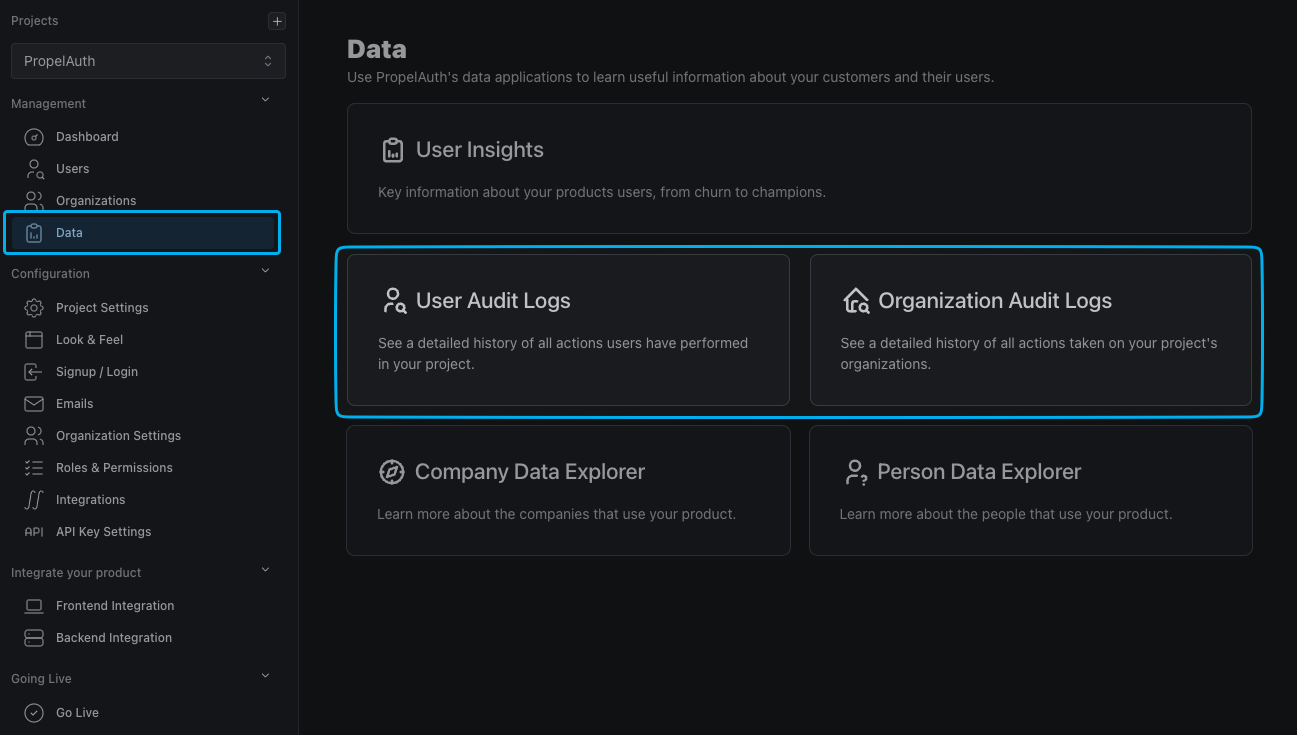Click the Configuration section label
1297x735 pixels.
coord(50,274)
